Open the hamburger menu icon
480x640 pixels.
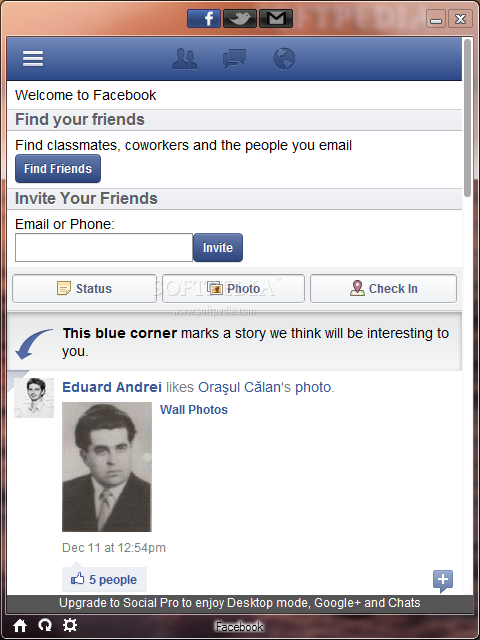click(33, 58)
